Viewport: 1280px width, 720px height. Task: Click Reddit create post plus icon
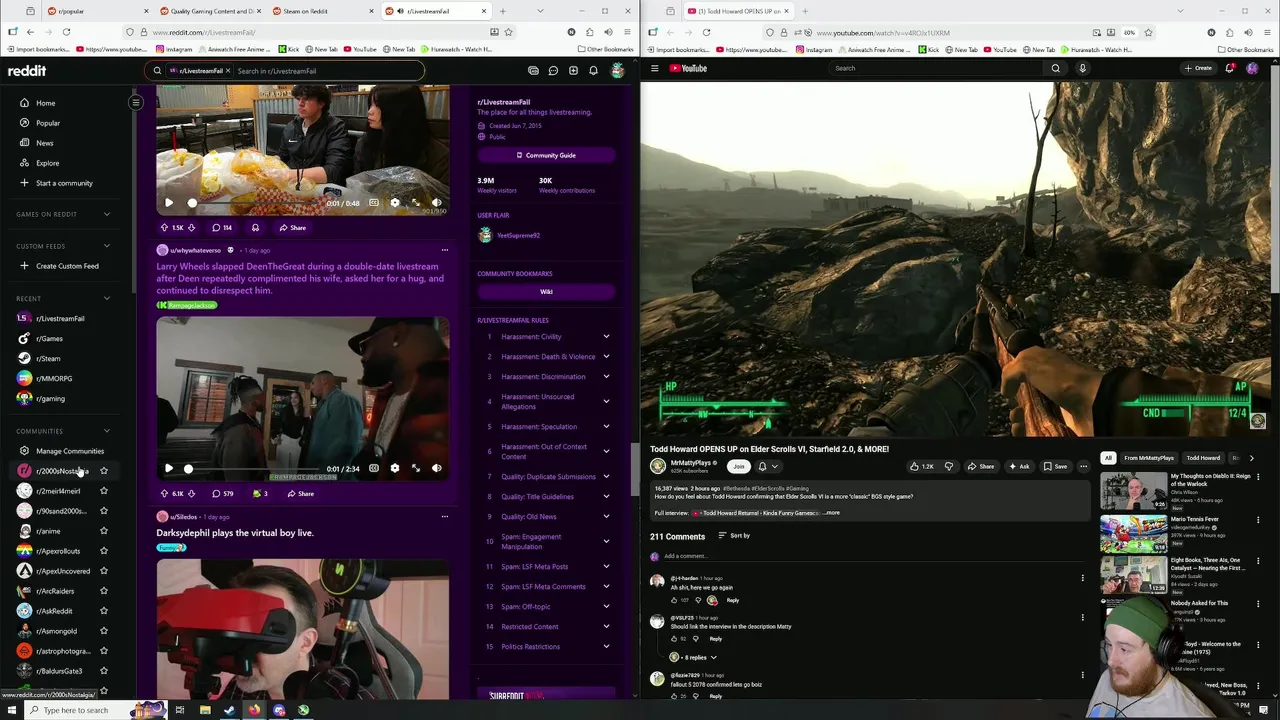pos(573,71)
